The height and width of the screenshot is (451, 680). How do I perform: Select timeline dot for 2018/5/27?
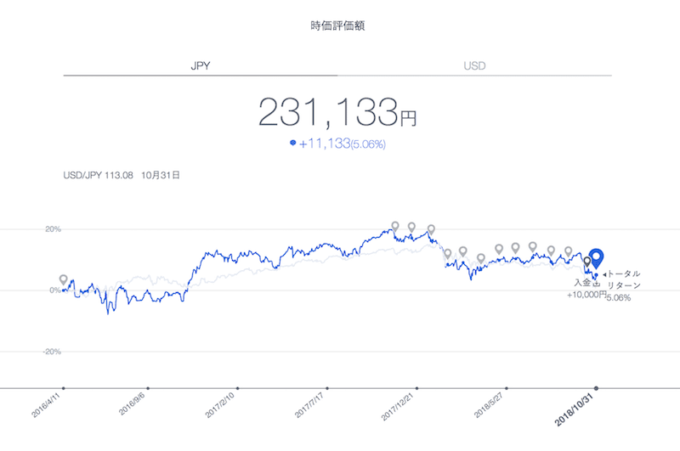click(x=507, y=388)
